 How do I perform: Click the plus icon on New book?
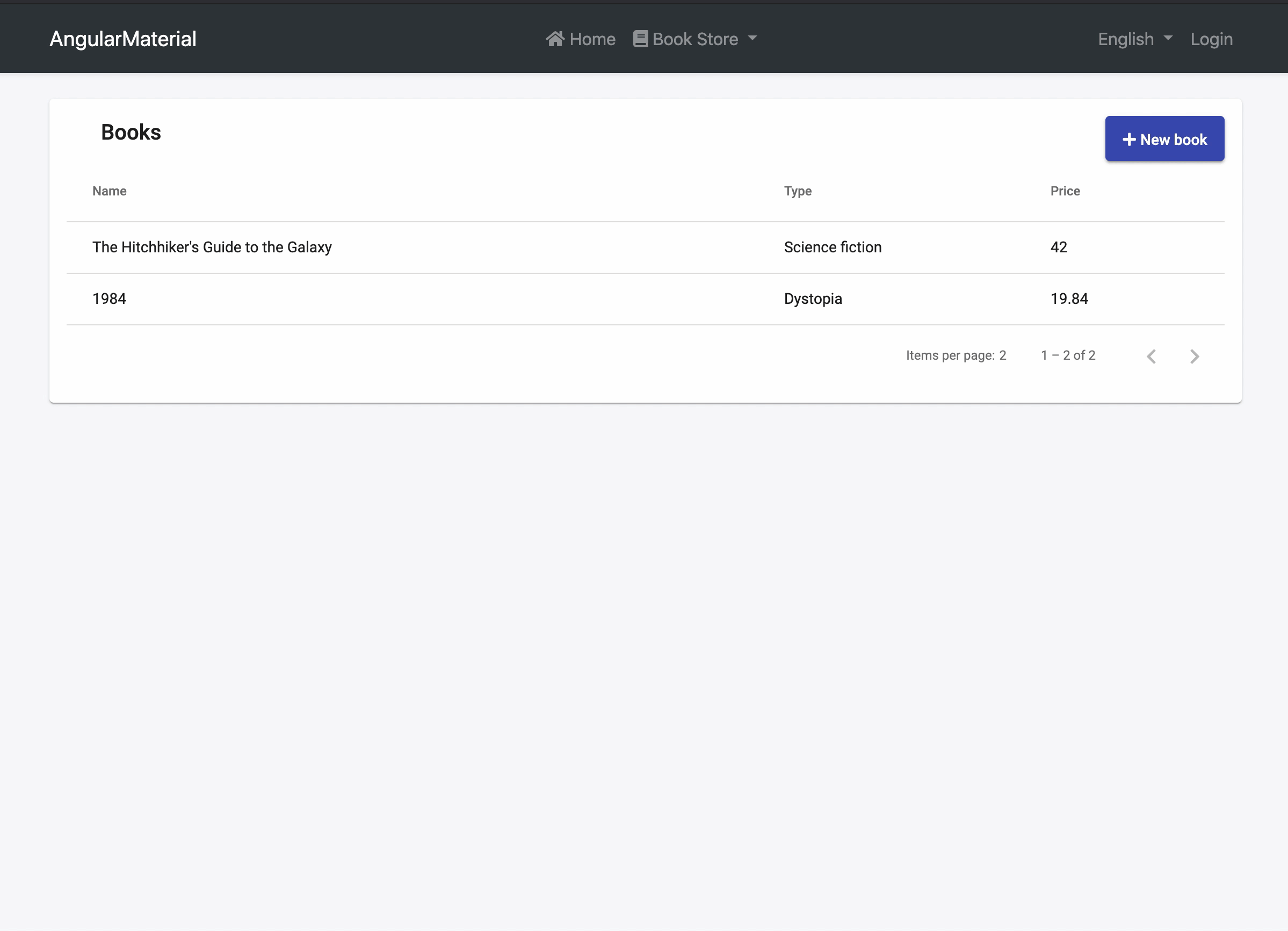pyautogui.click(x=1129, y=140)
